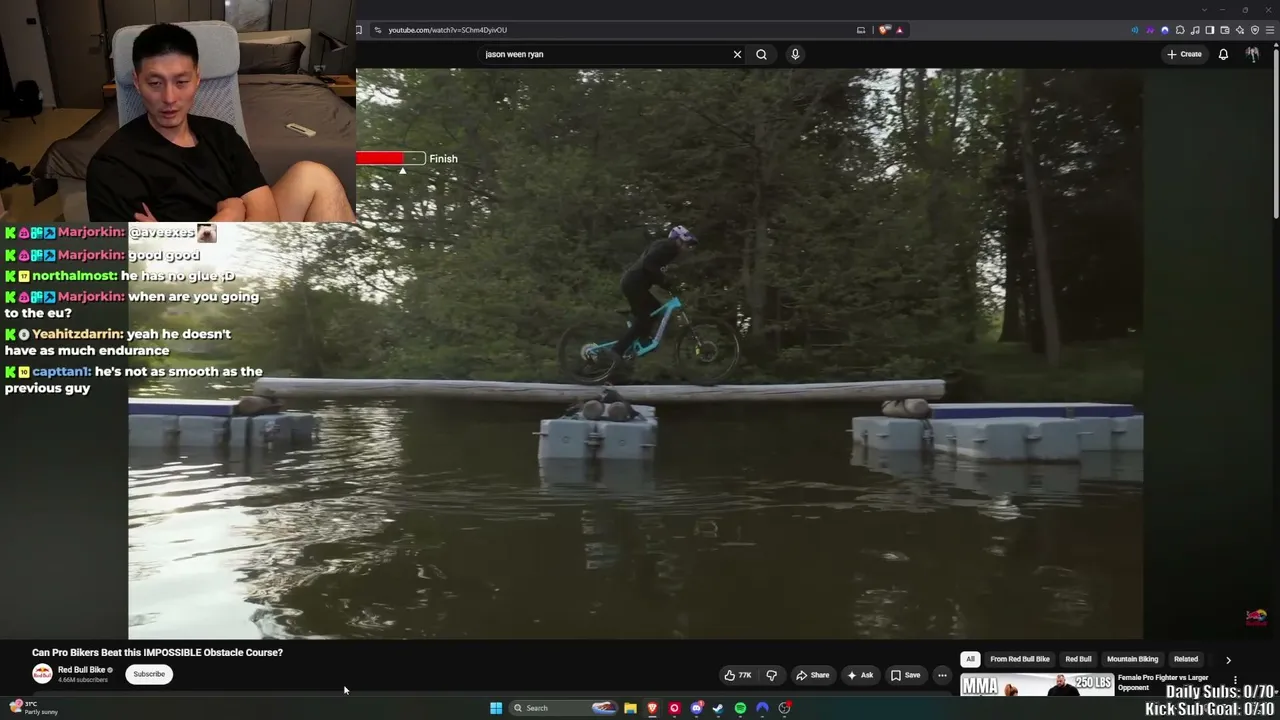Dislike the video

(771, 675)
